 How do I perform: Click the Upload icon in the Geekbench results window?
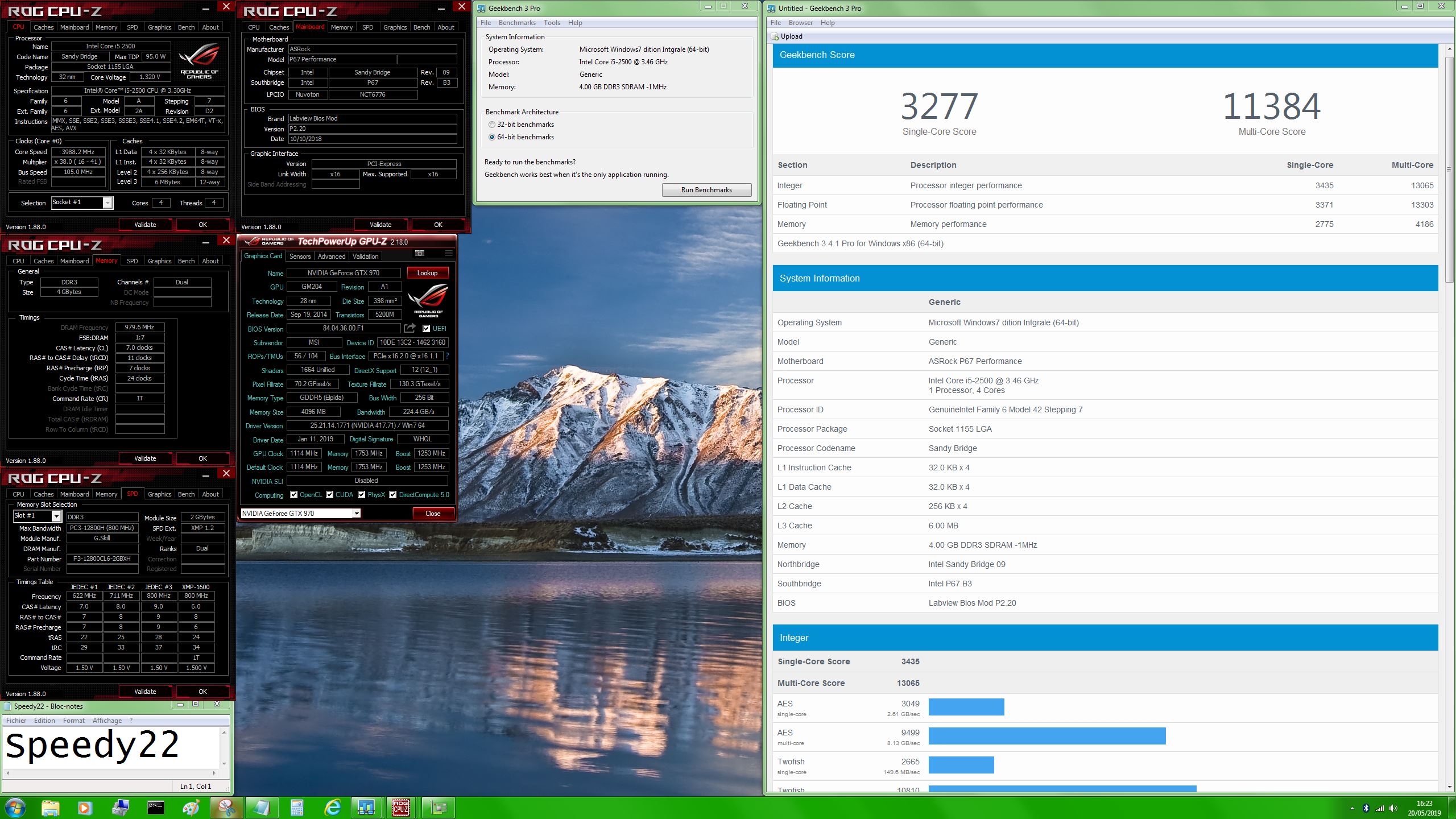pyautogui.click(x=775, y=36)
